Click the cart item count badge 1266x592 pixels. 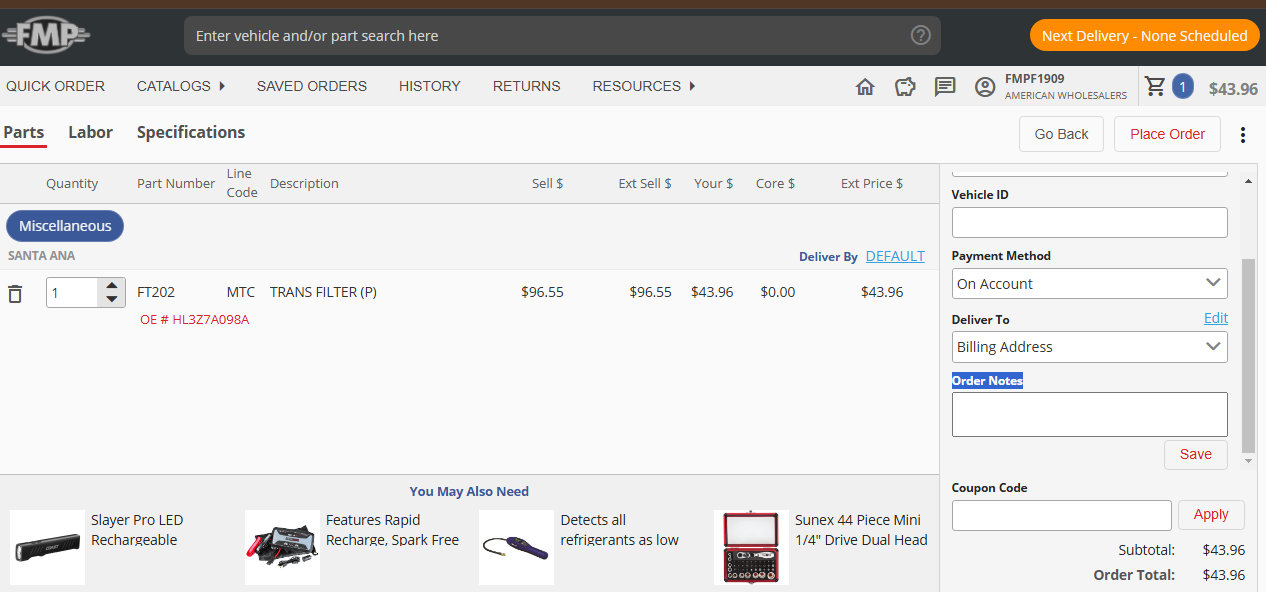(1182, 87)
